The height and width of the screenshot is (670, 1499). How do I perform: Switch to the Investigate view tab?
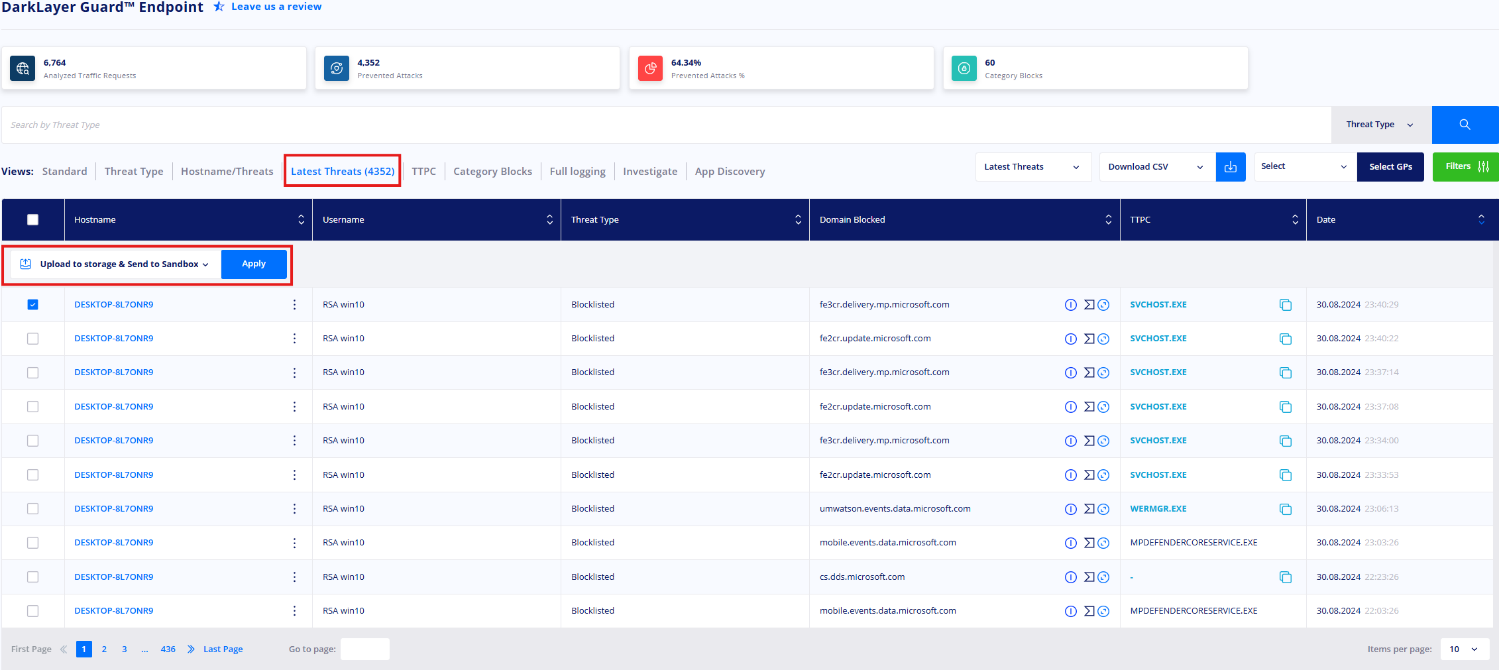(x=650, y=172)
